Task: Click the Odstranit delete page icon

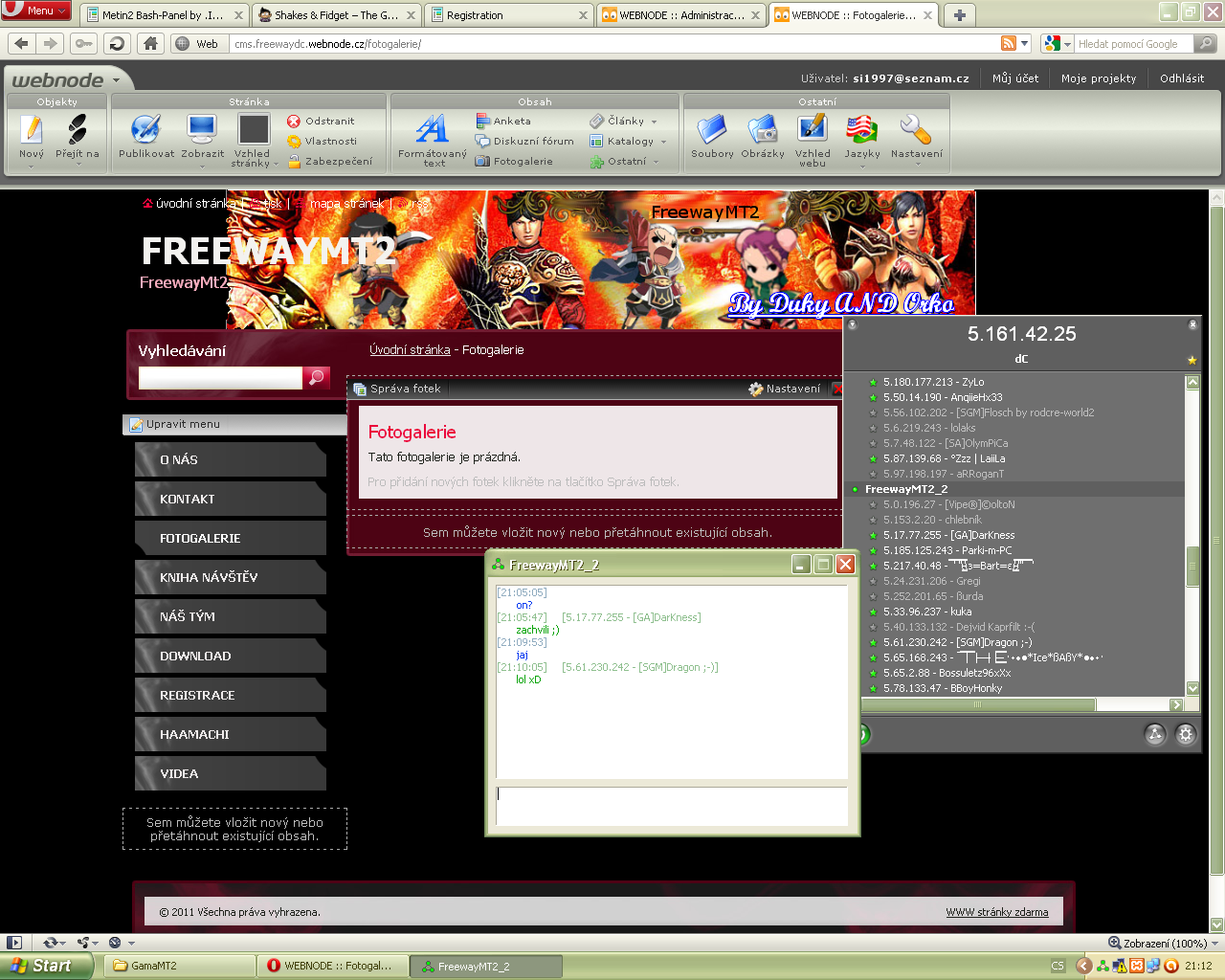Action: point(321,122)
